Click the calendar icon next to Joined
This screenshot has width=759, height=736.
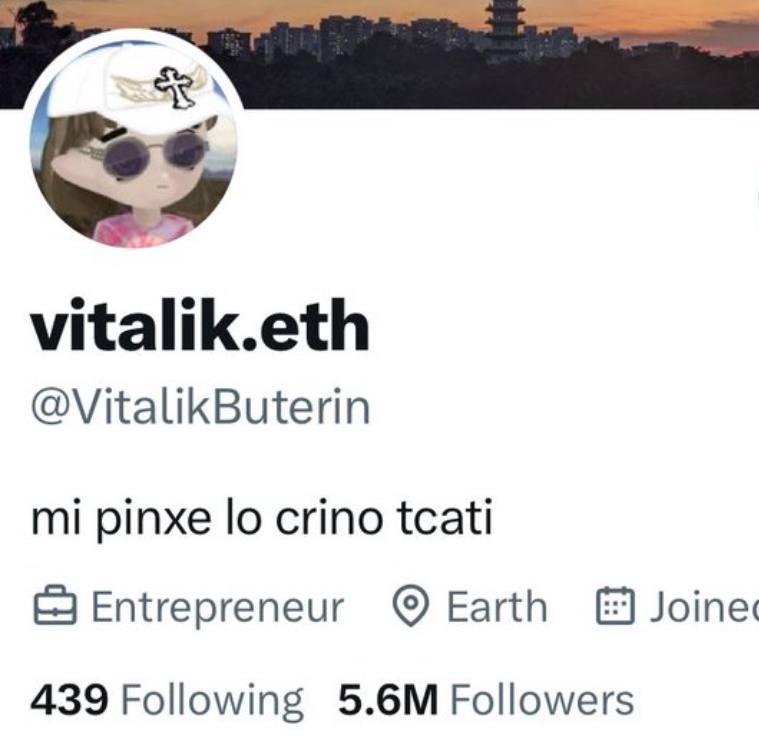(x=614, y=605)
